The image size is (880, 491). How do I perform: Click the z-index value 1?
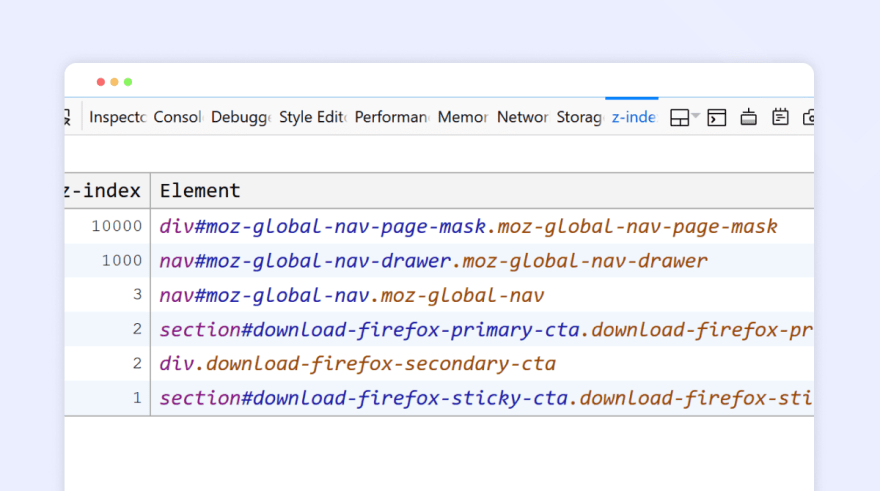tap(138, 398)
